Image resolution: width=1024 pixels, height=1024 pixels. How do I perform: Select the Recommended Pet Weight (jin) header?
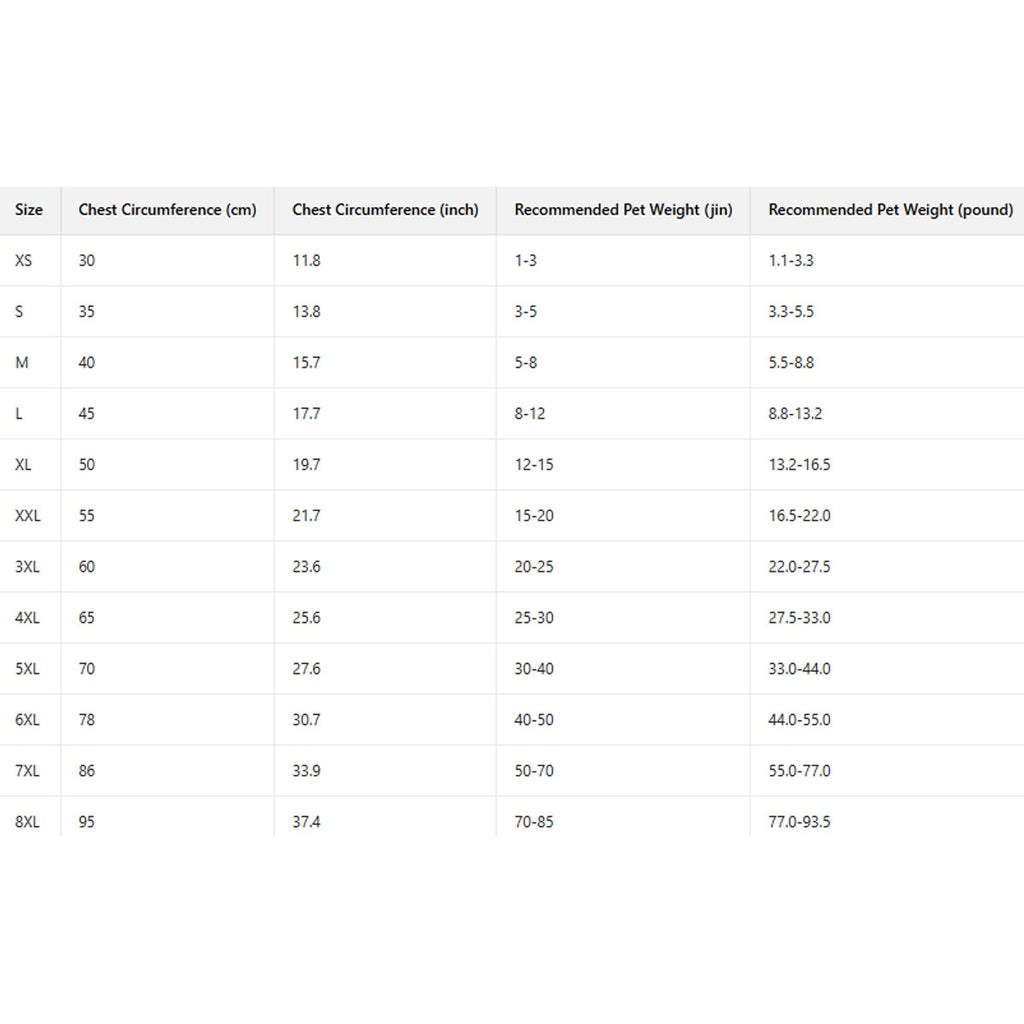coord(623,210)
